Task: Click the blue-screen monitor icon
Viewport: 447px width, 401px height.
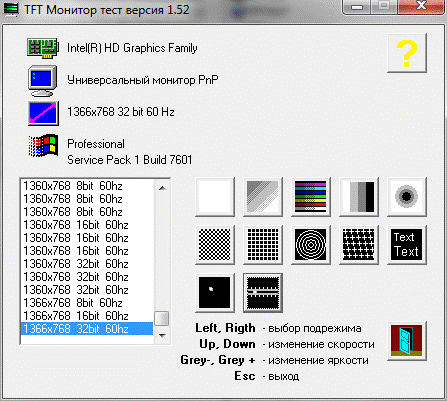Action: click(43, 81)
